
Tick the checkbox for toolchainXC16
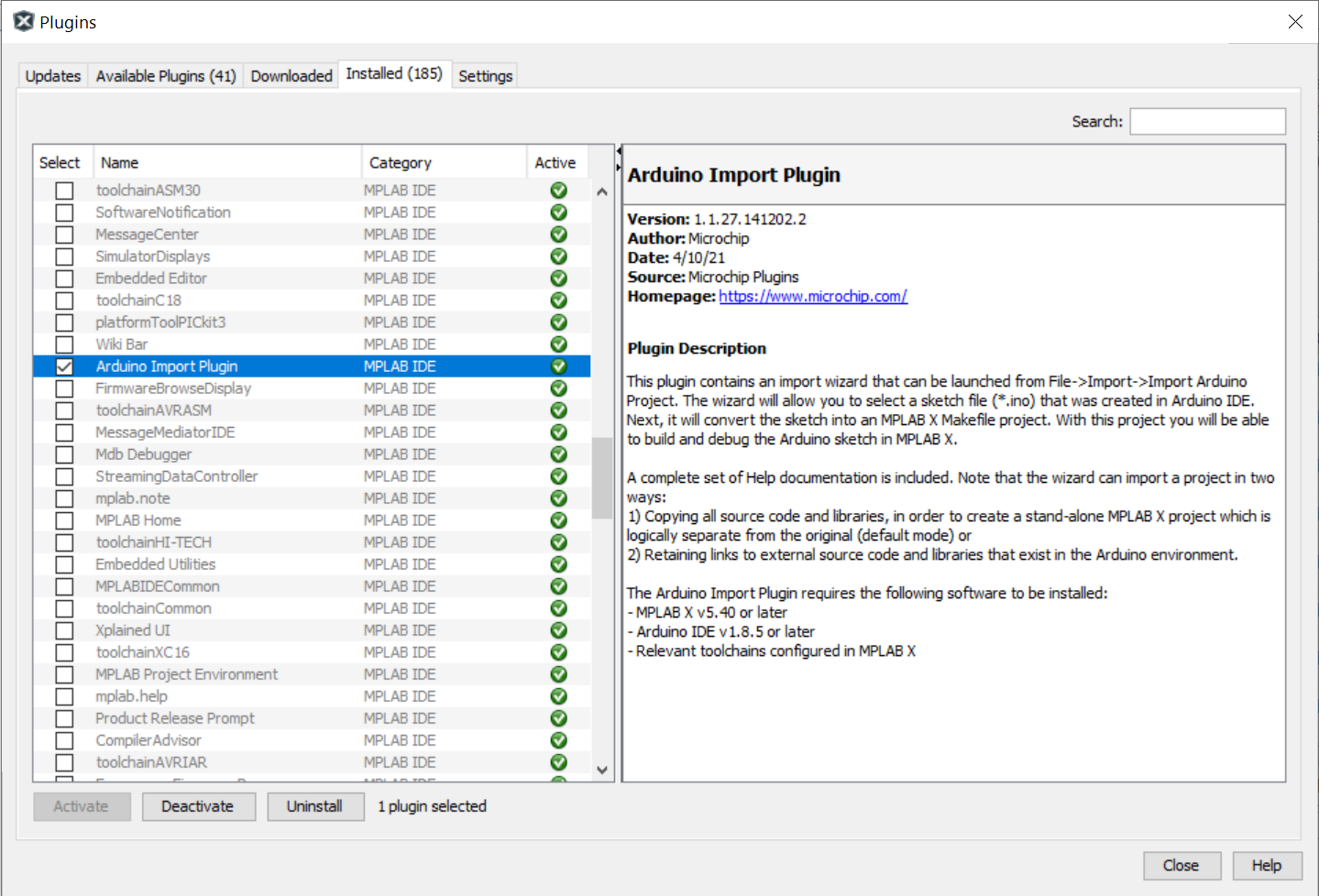[64, 652]
